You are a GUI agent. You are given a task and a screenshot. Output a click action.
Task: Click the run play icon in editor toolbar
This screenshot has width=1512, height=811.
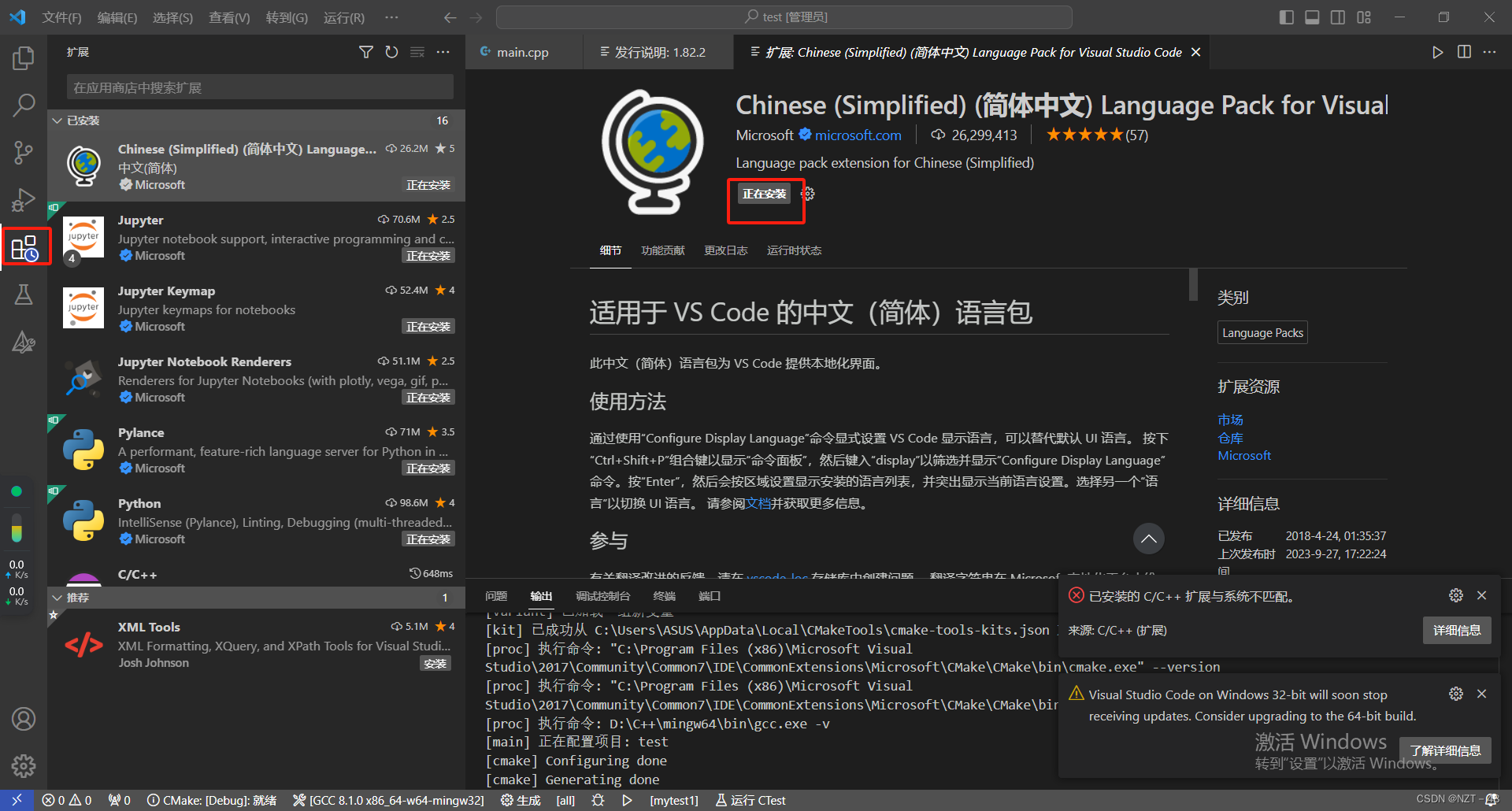coord(1438,52)
